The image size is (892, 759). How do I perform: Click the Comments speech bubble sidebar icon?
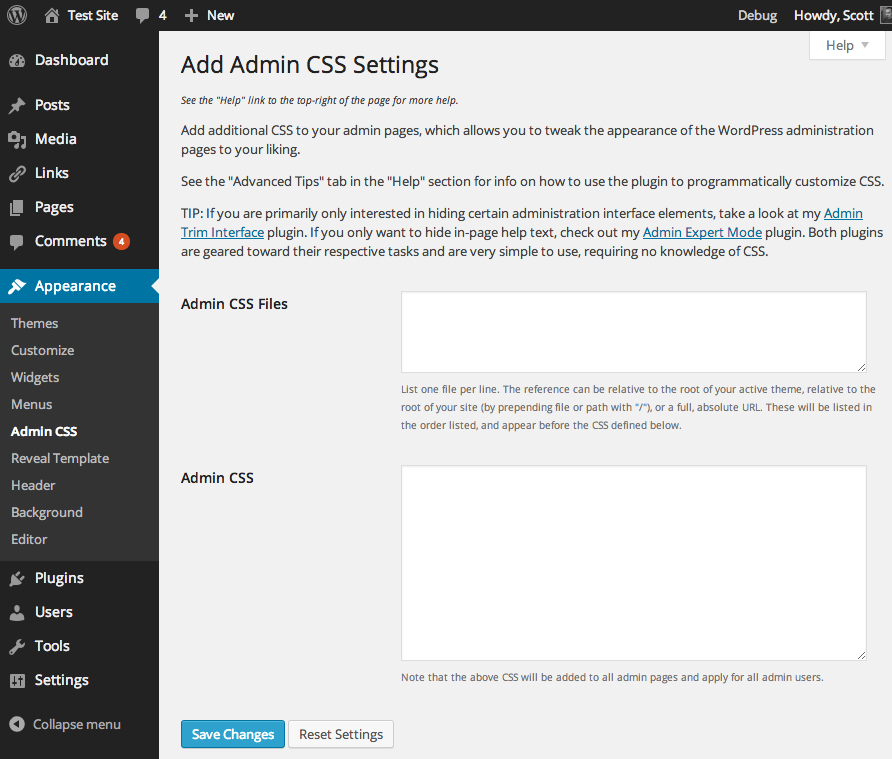point(17,242)
